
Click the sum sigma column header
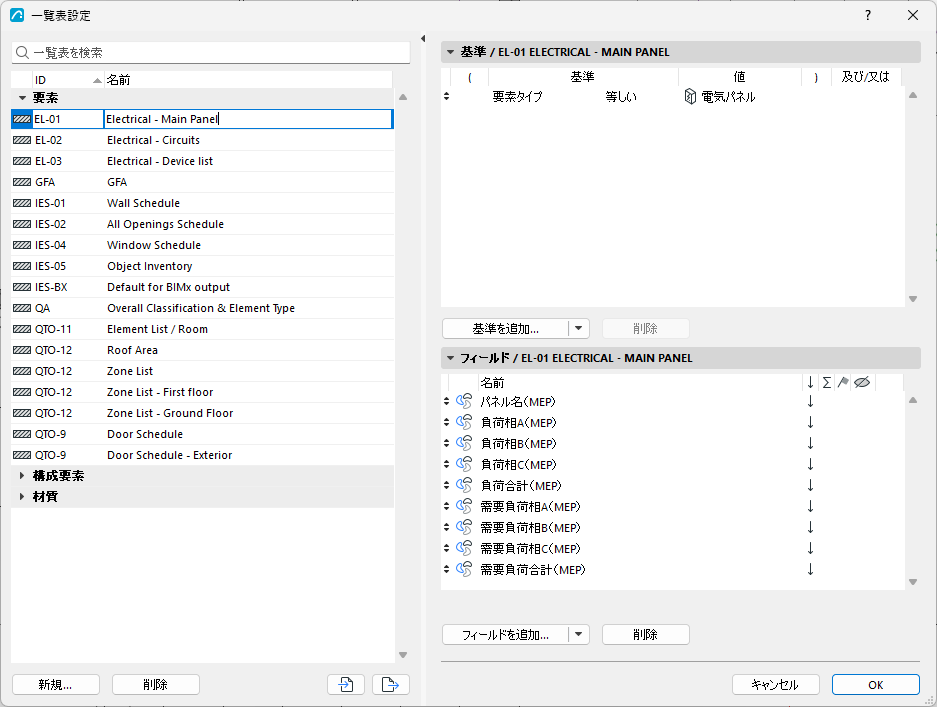pos(827,382)
